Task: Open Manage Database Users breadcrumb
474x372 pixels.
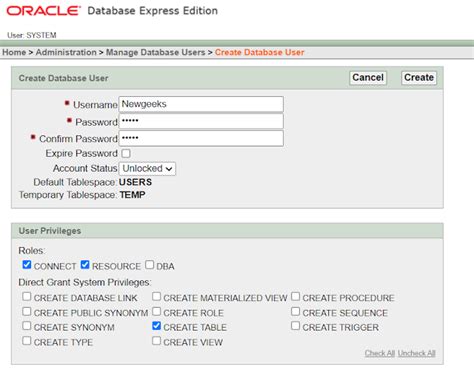Action: point(155,52)
